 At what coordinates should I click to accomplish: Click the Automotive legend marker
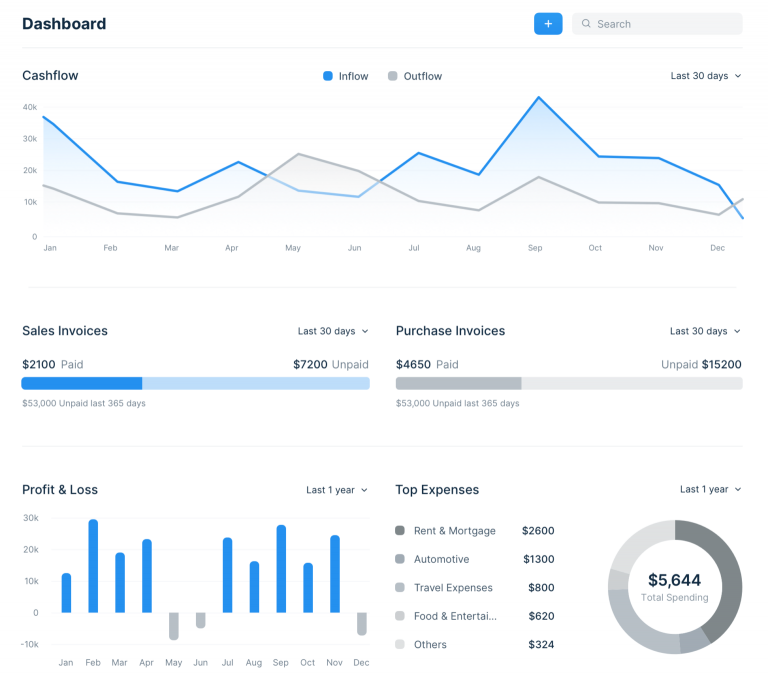tap(400, 559)
